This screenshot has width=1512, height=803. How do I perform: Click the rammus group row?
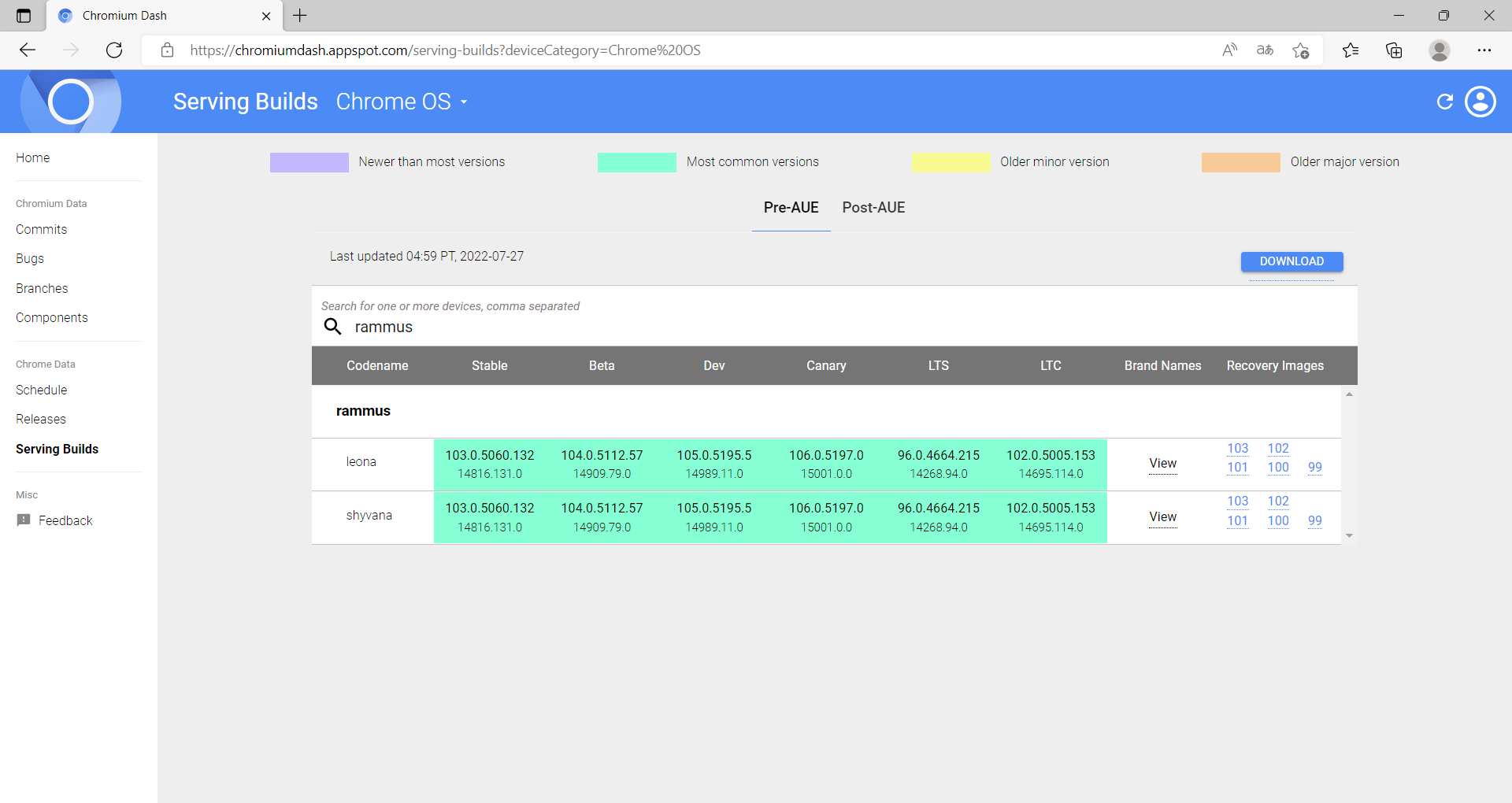tap(826, 411)
